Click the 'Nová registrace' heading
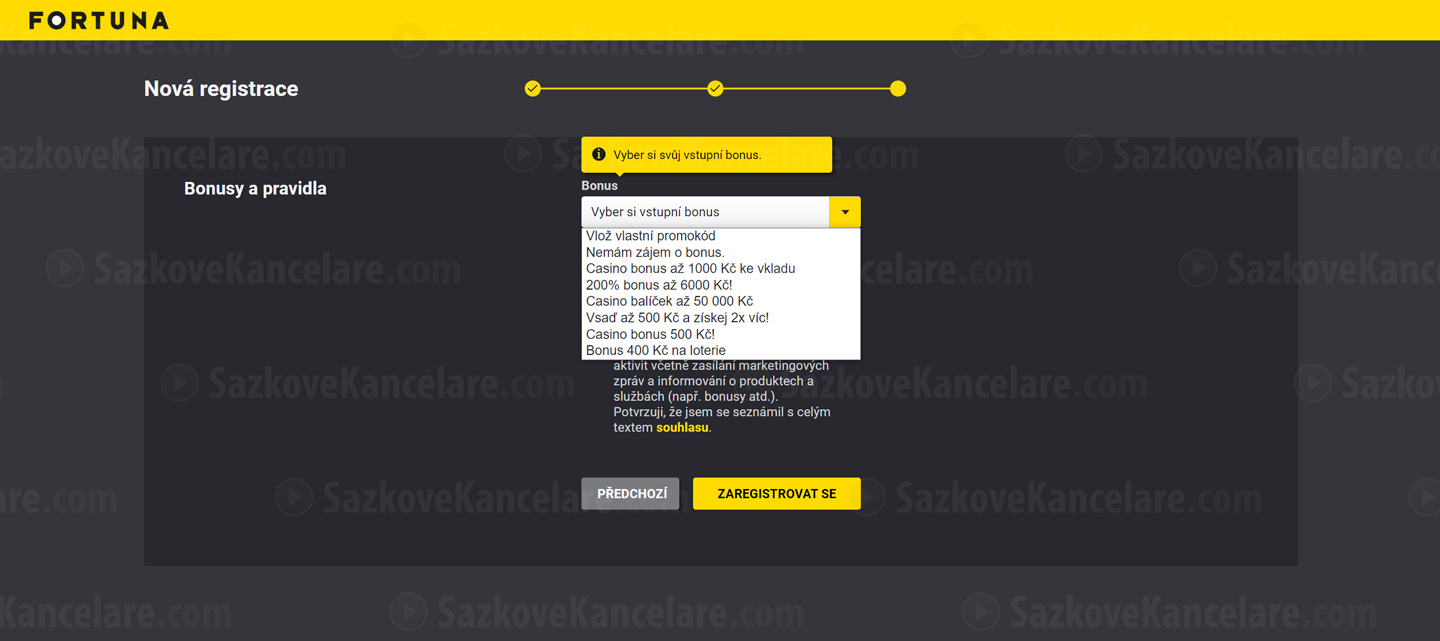This screenshot has width=1440, height=641. 221,89
